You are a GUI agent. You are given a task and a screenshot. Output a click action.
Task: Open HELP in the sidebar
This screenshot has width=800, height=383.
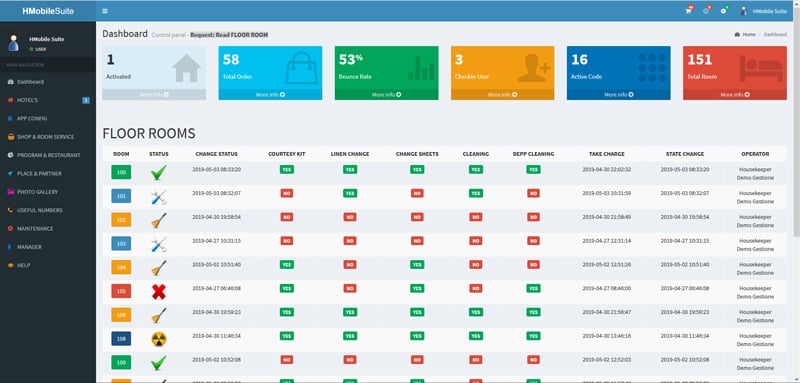[47, 265]
